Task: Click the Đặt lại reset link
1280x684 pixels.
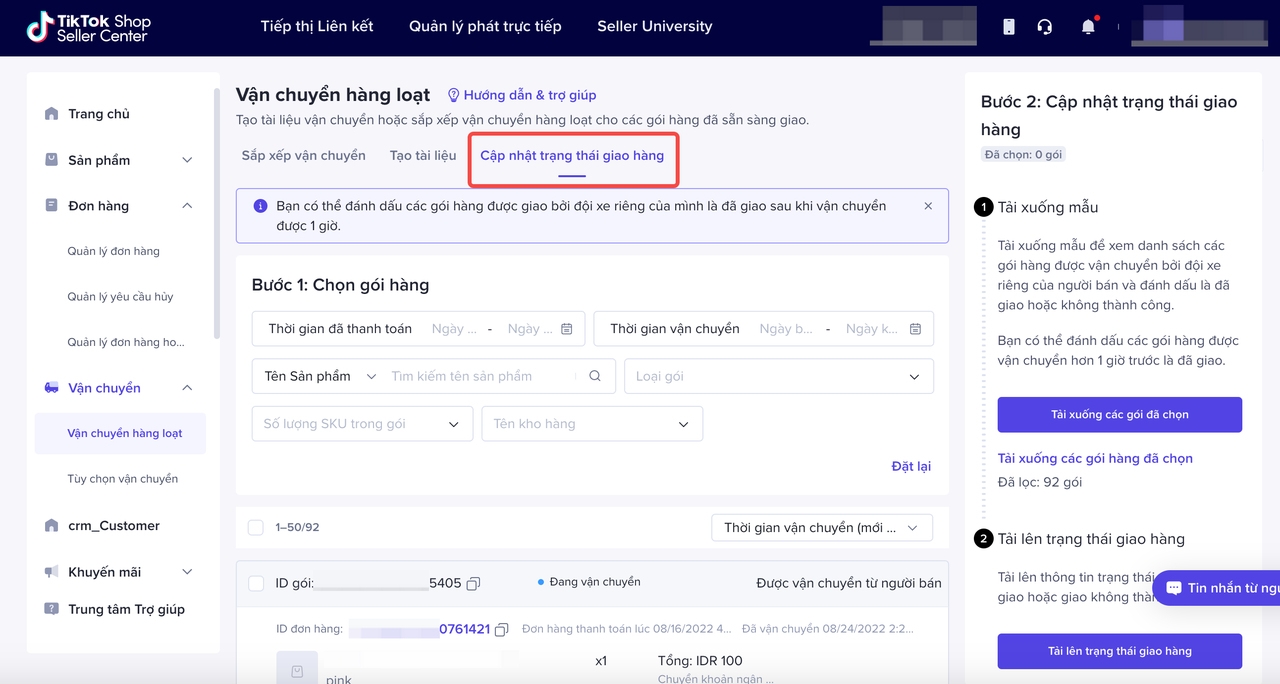Action: point(911,466)
